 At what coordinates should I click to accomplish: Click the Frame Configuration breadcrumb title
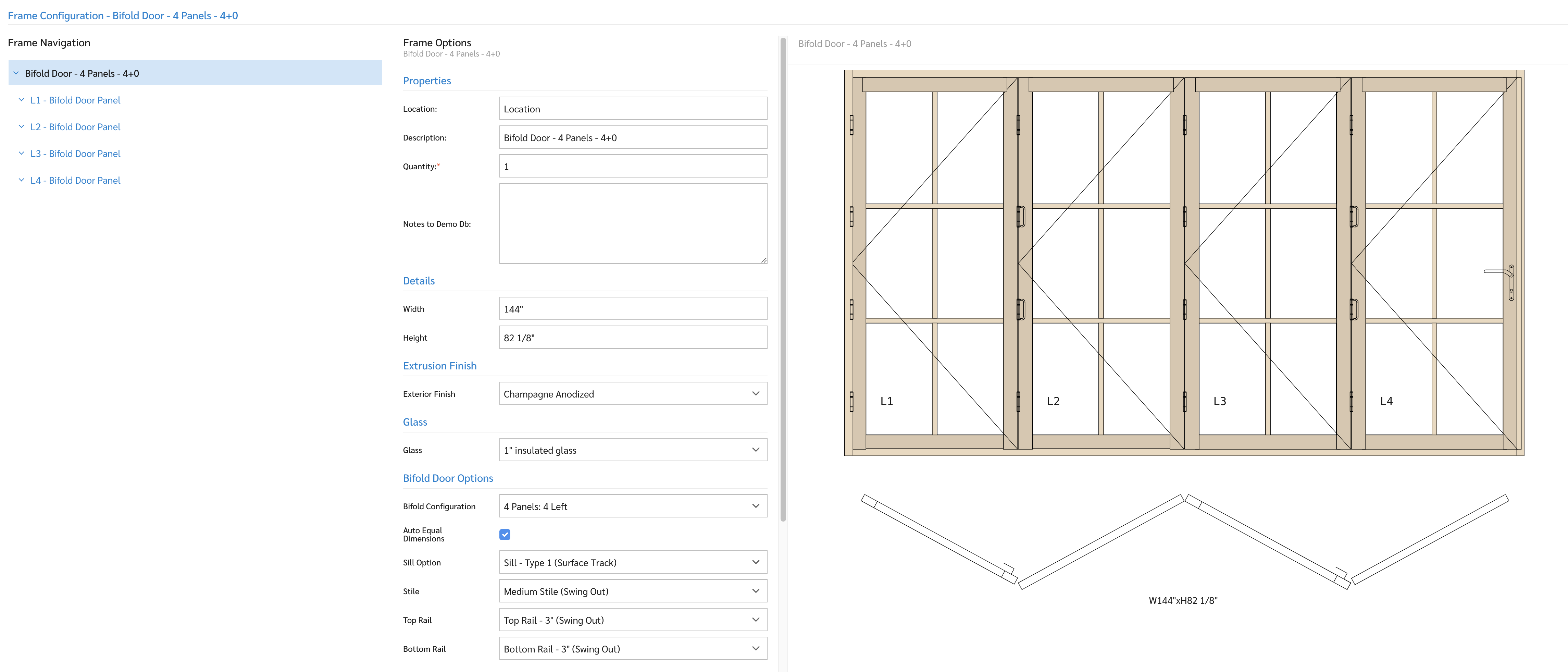(x=123, y=15)
